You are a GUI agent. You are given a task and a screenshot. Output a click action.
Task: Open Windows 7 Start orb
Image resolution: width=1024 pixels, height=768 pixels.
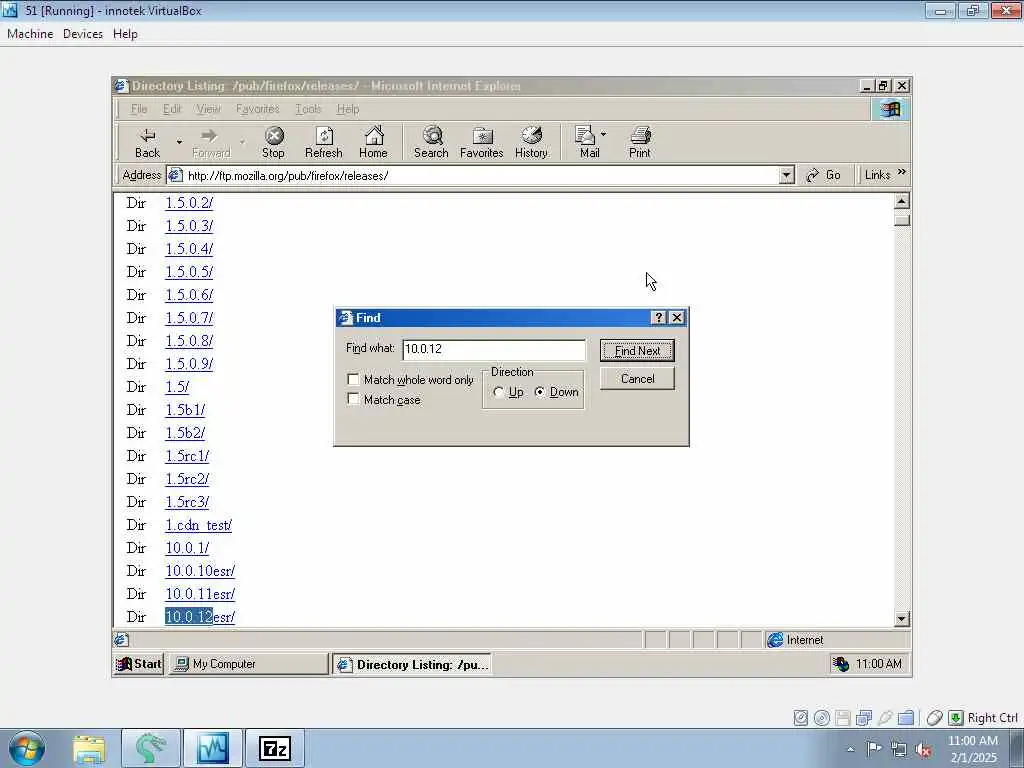coord(27,748)
